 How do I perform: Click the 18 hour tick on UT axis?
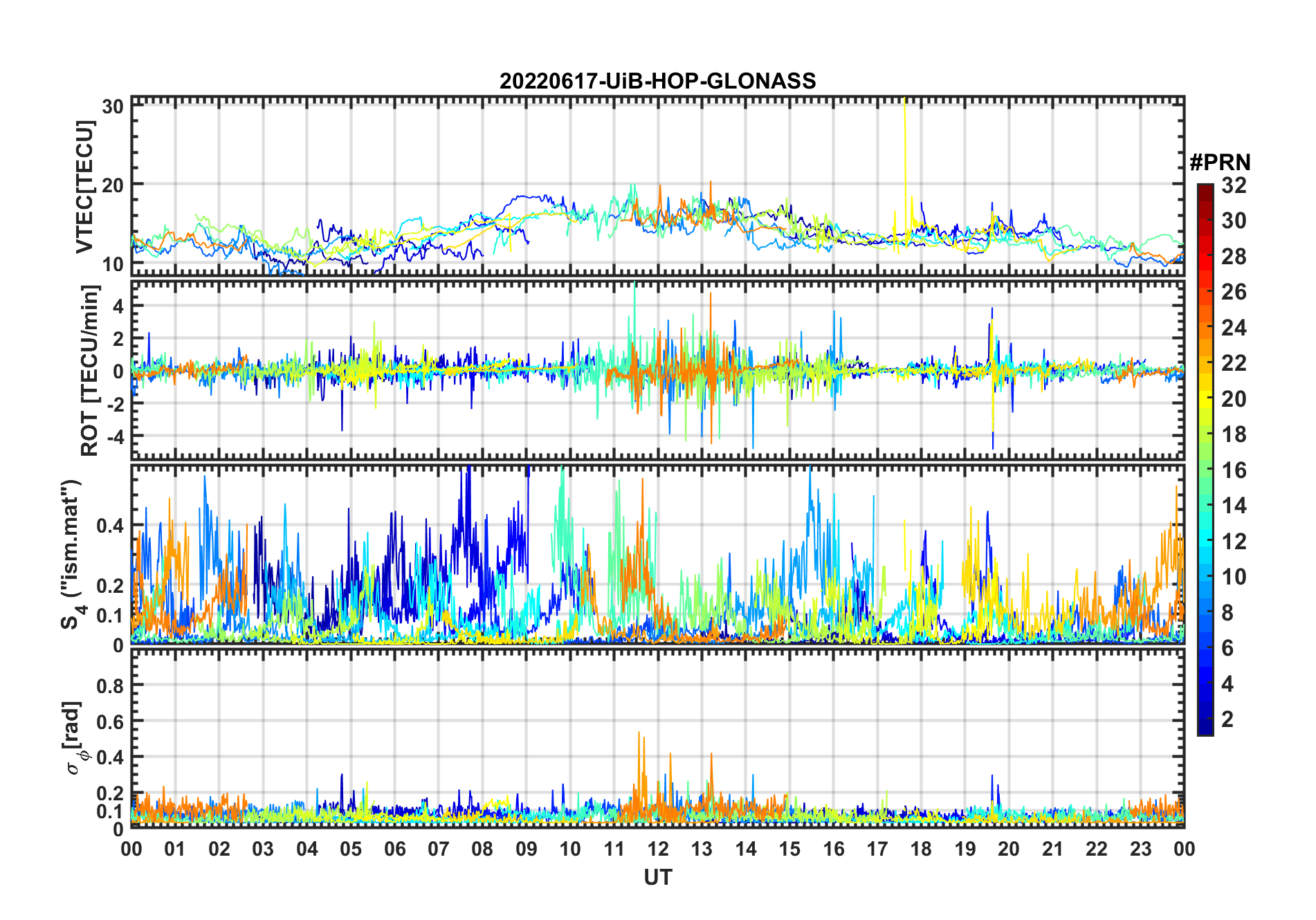(921, 849)
